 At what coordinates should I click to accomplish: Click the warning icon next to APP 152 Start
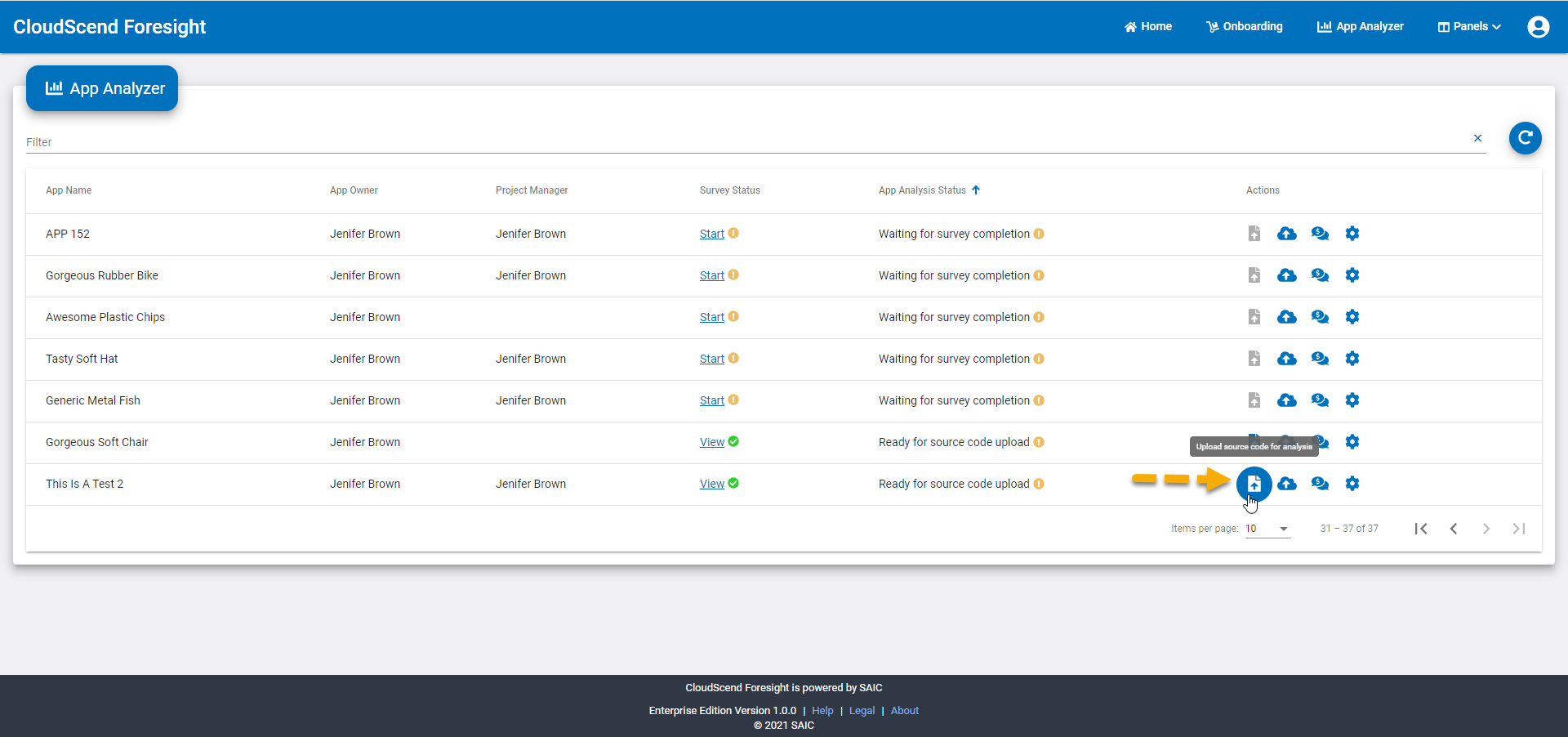coord(733,233)
